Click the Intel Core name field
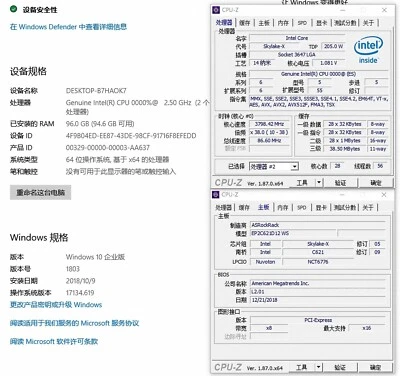The image size is (400, 376). 297,38
